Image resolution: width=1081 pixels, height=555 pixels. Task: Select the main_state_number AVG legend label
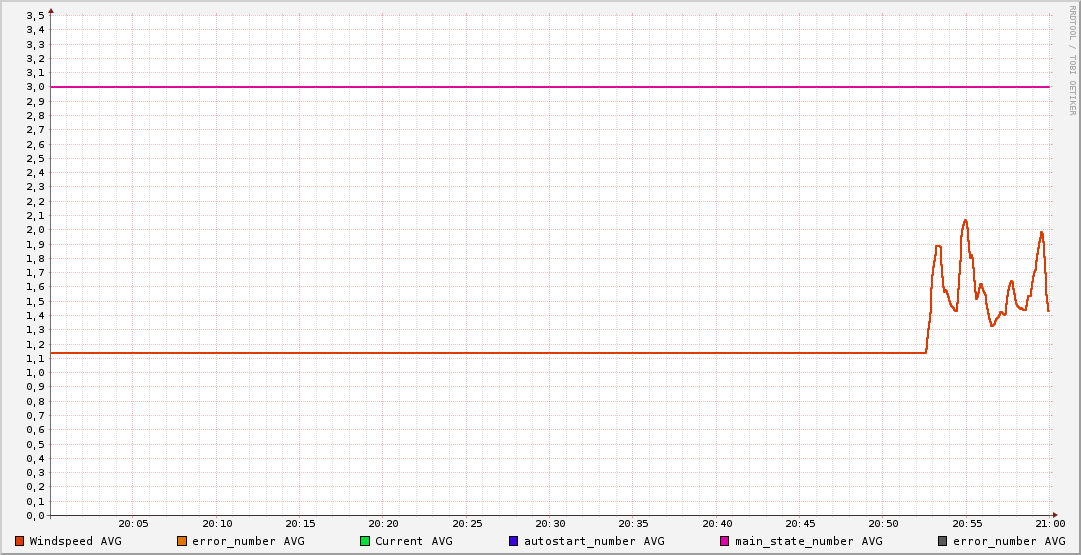coord(809,541)
